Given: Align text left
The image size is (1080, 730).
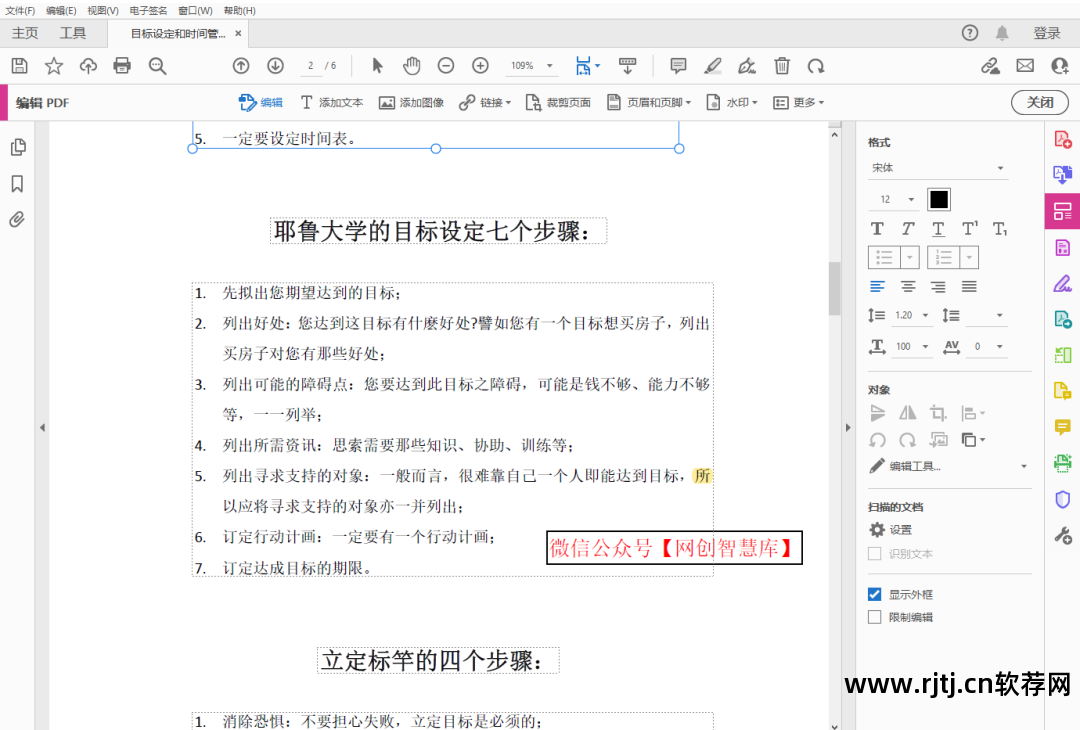Looking at the screenshot, I should 877,286.
